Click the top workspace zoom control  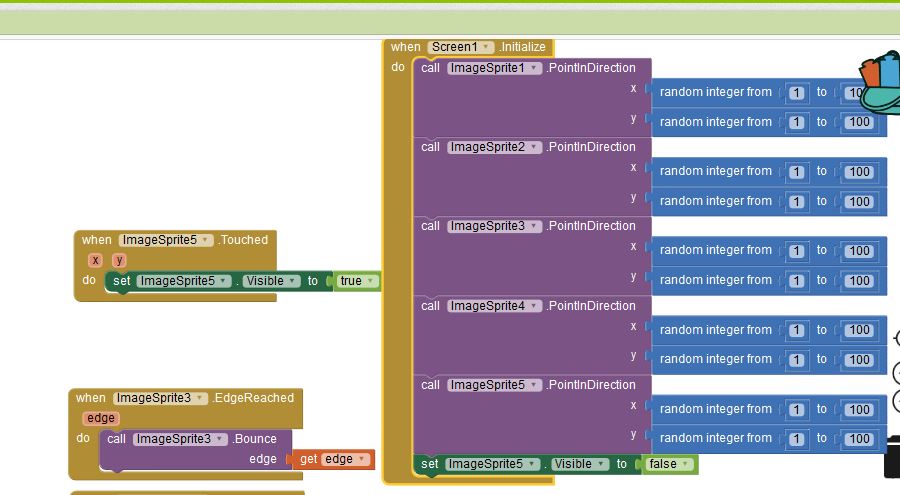tap(895, 339)
